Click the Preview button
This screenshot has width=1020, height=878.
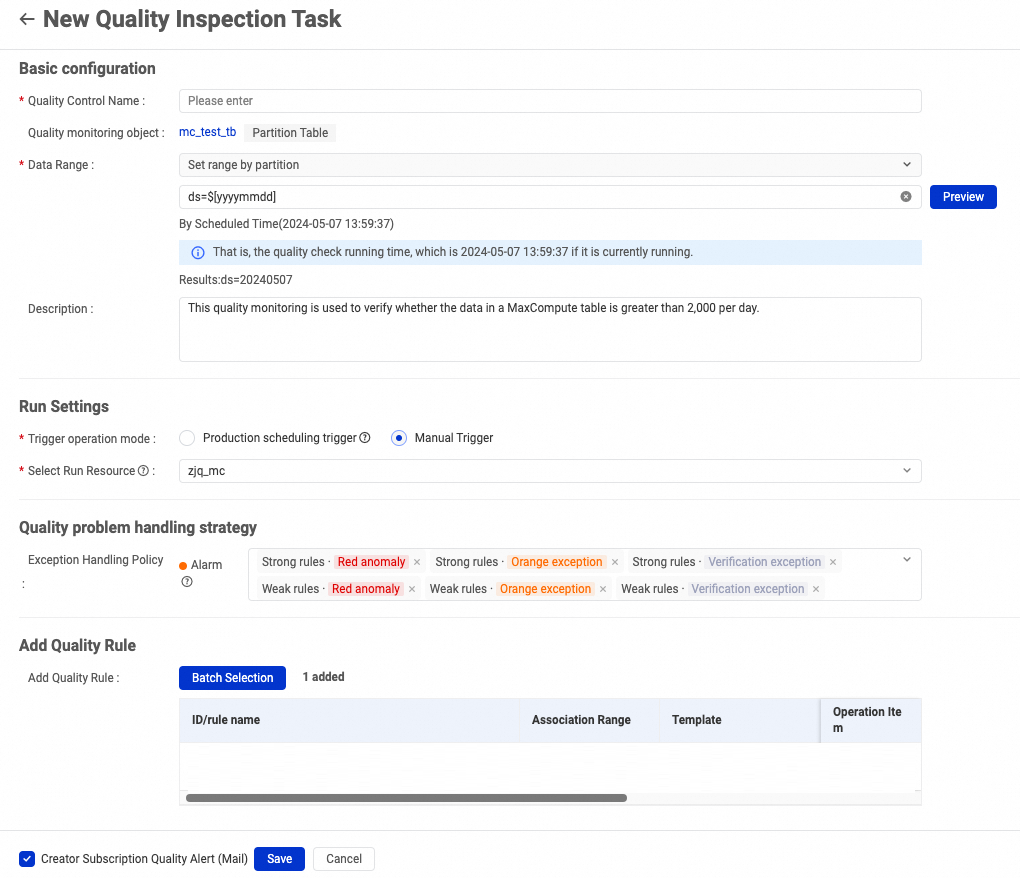pos(963,197)
